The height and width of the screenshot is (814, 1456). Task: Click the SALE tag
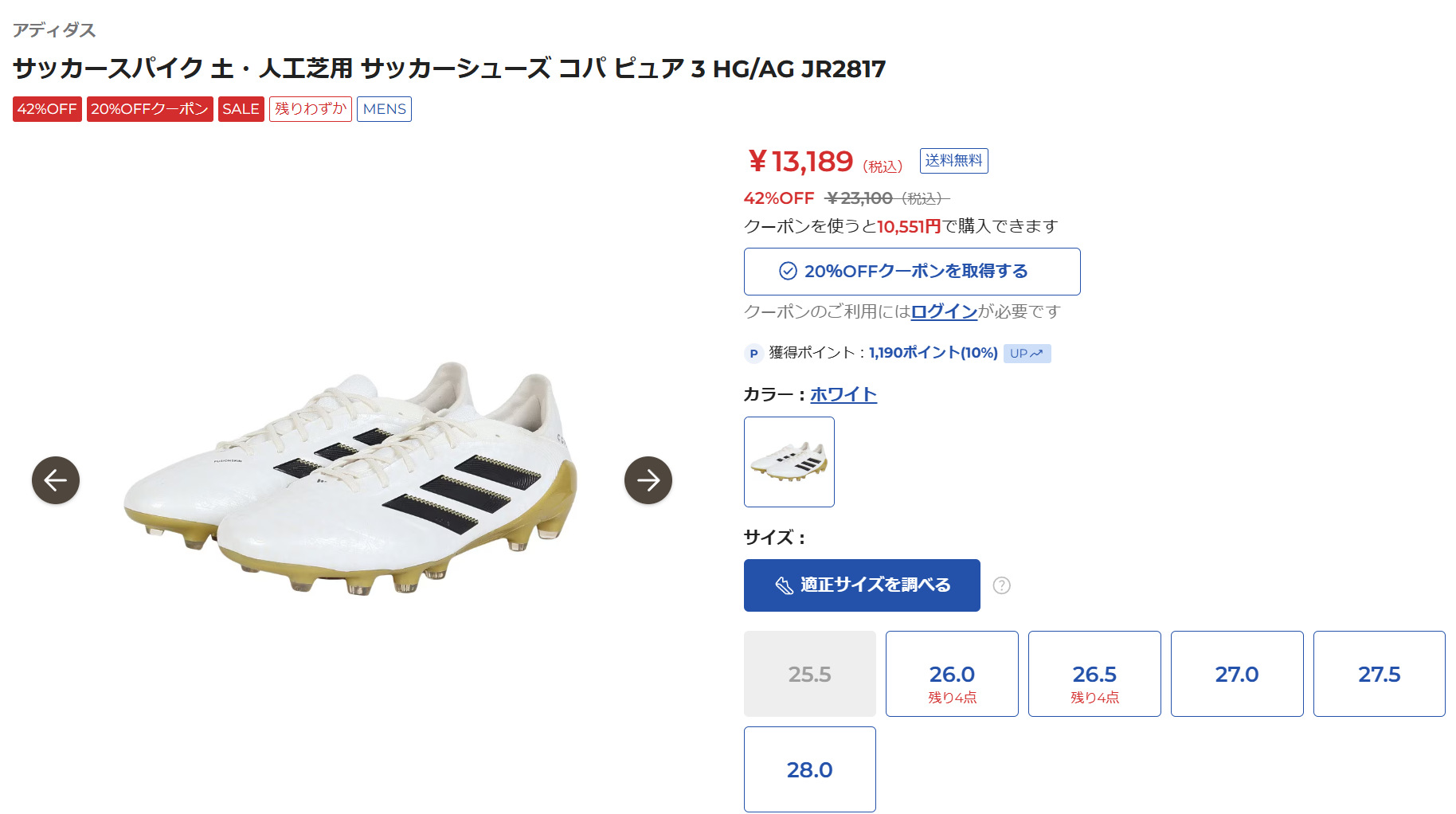(x=241, y=109)
